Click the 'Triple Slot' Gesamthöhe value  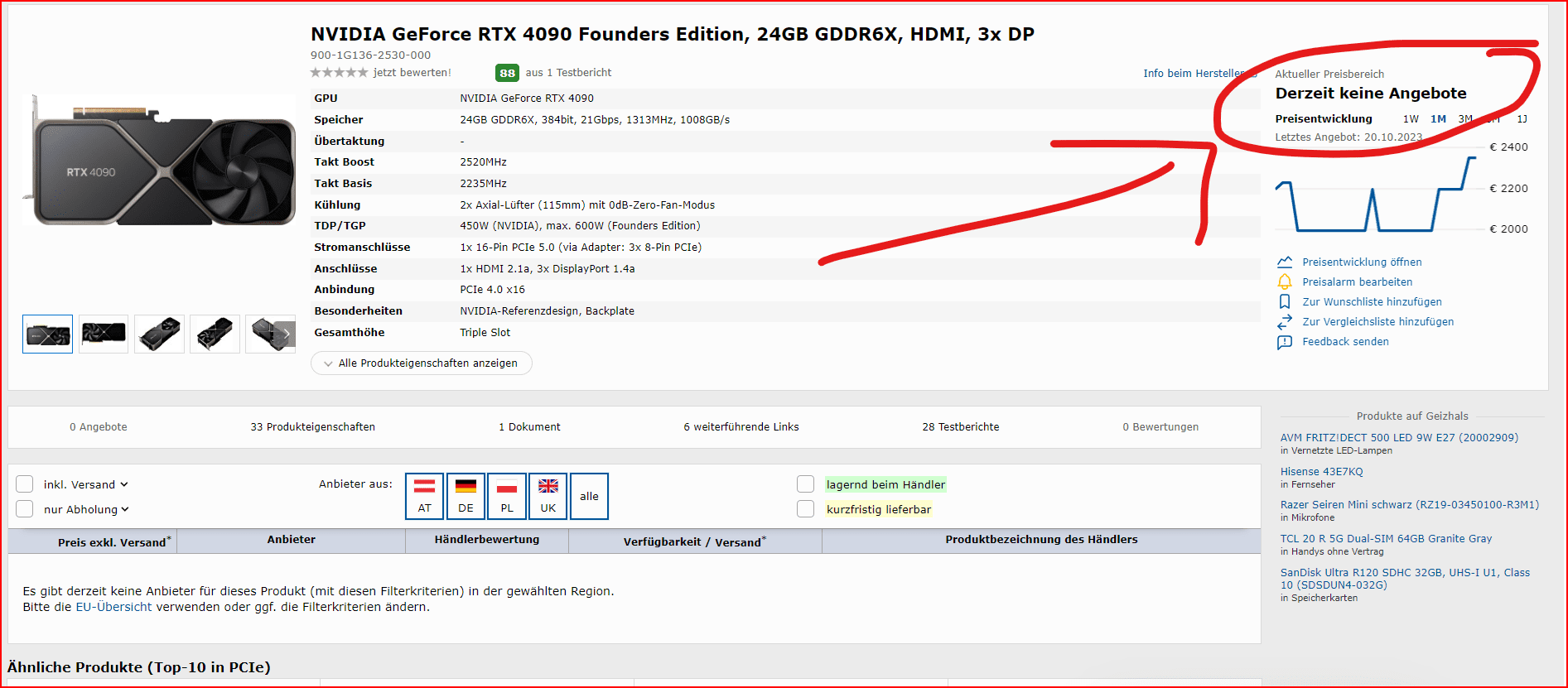click(x=485, y=333)
